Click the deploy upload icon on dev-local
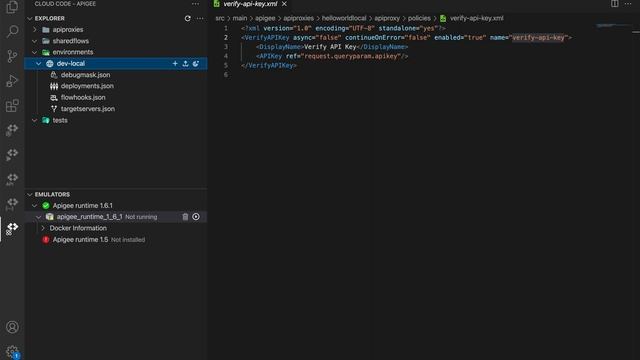Image resolution: width=640 pixels, height=360 pixels. click(x=185, y=64)
